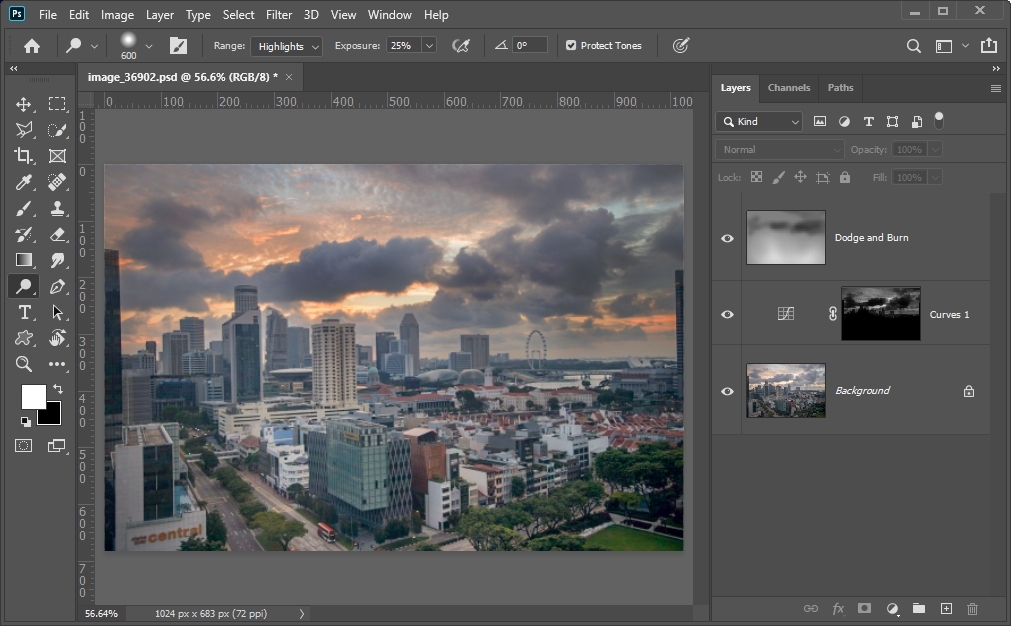Switch to the Channels tab
The image size is (1011, 626).
point(789,88)
